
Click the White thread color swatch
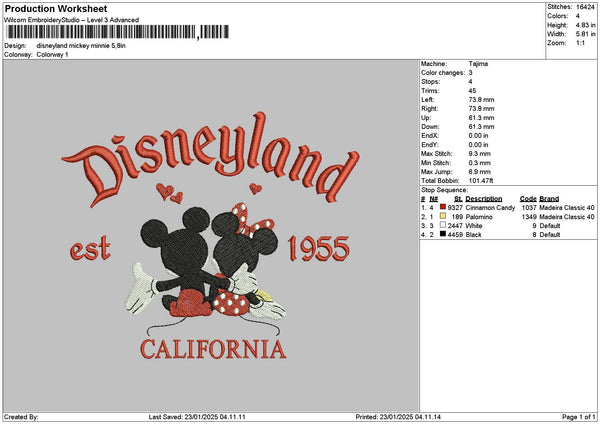[443, 225]
